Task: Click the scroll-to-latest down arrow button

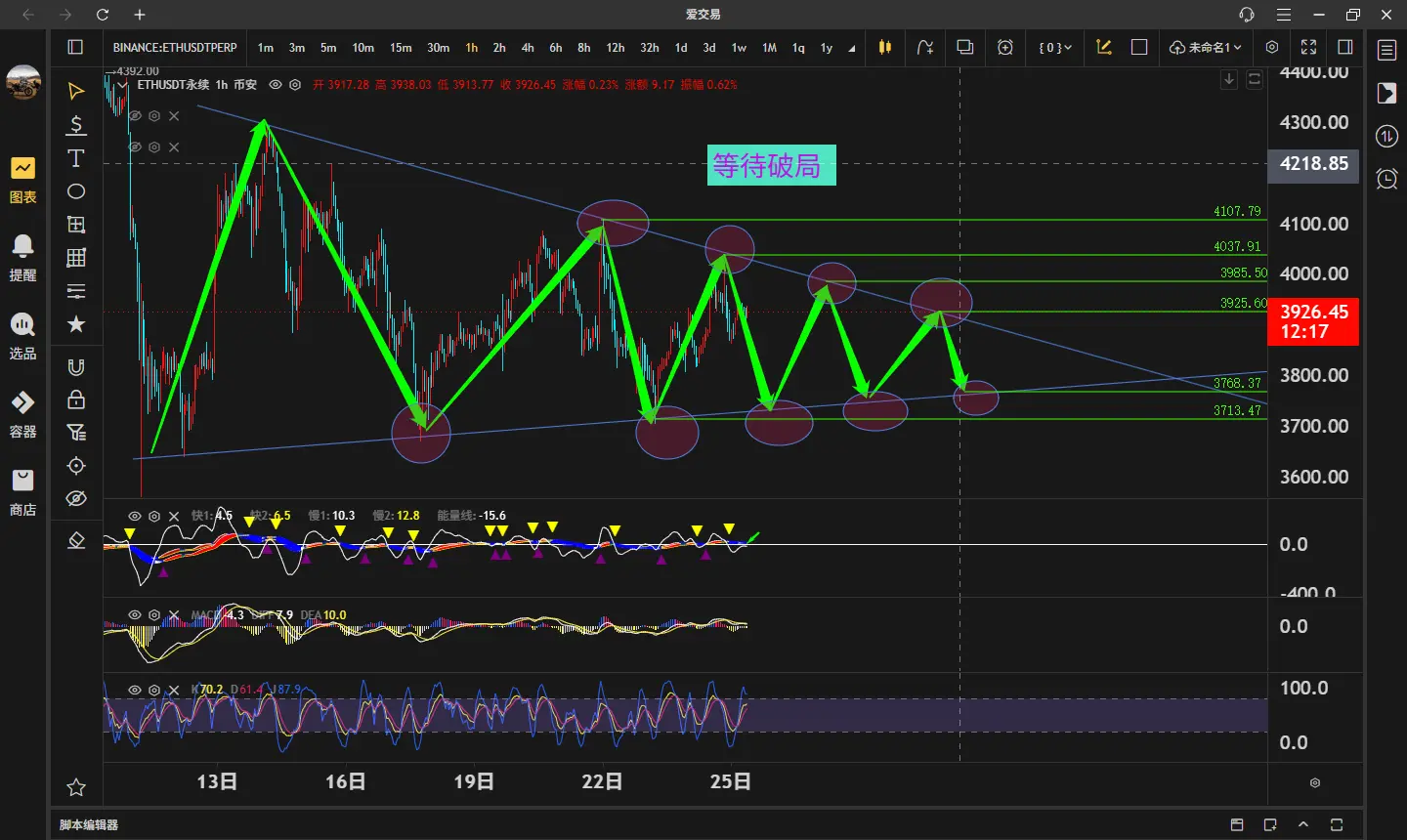Action: tap(1229, 79)
